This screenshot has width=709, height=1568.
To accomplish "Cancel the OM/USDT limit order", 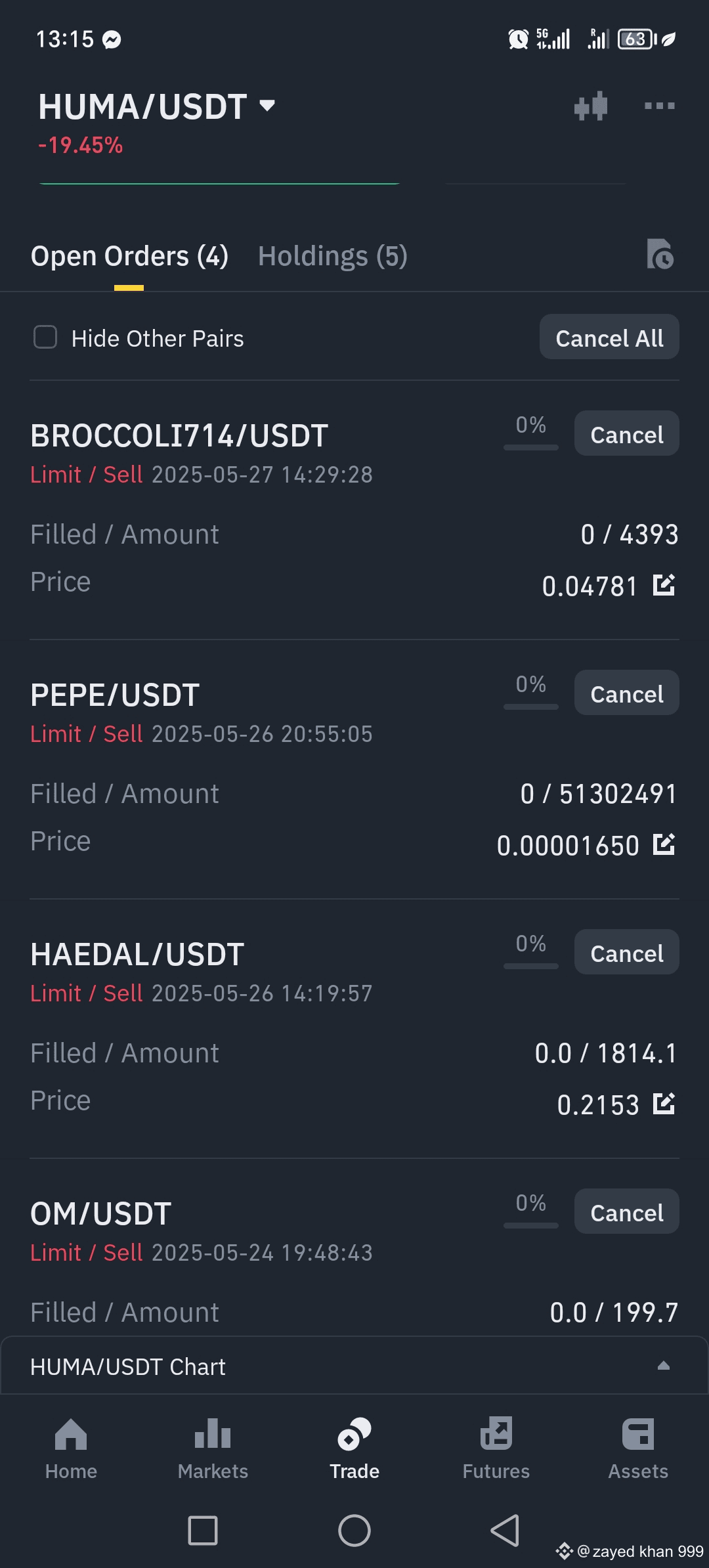I will tap(626, 1212).
